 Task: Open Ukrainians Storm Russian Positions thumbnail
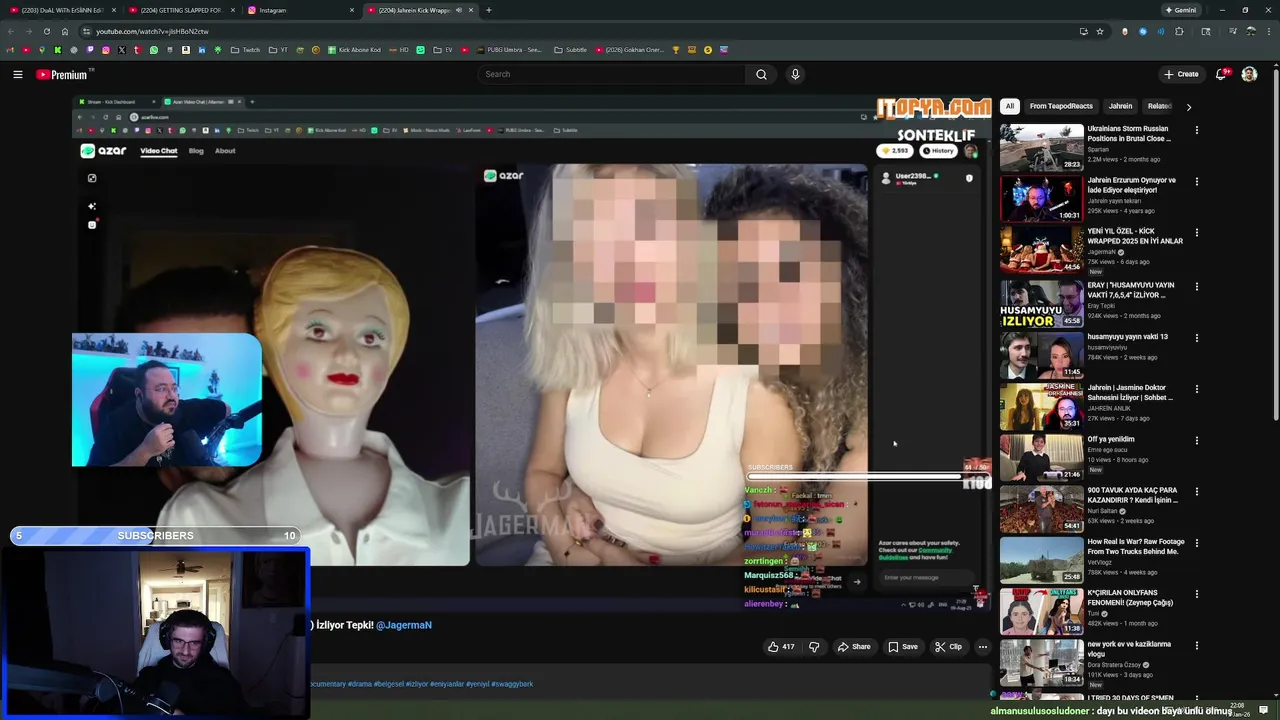tap(1041, 148)
